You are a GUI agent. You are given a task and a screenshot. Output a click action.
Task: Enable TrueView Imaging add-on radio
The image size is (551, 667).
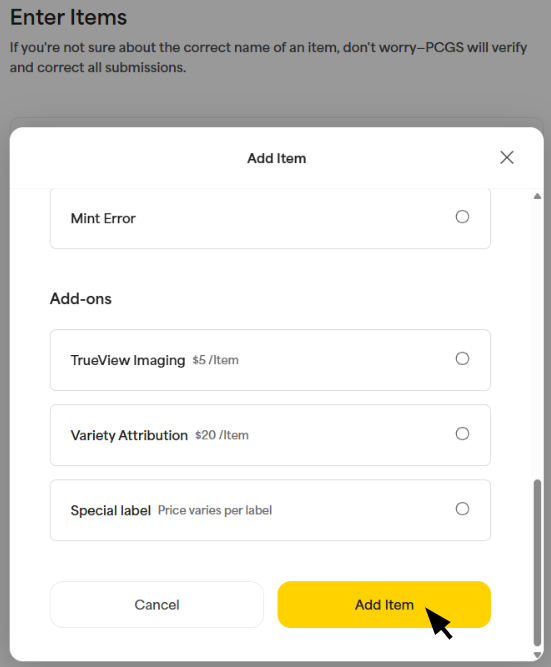pyautogui.click(x=462, y=359)
